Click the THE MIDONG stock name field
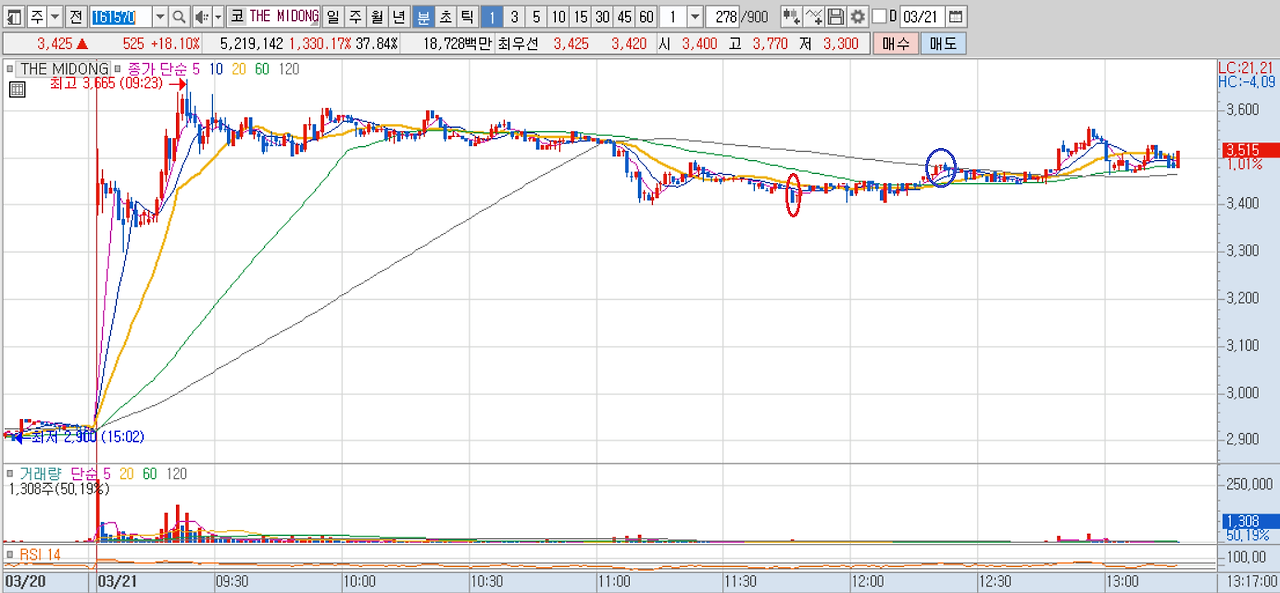 (284, 17)
